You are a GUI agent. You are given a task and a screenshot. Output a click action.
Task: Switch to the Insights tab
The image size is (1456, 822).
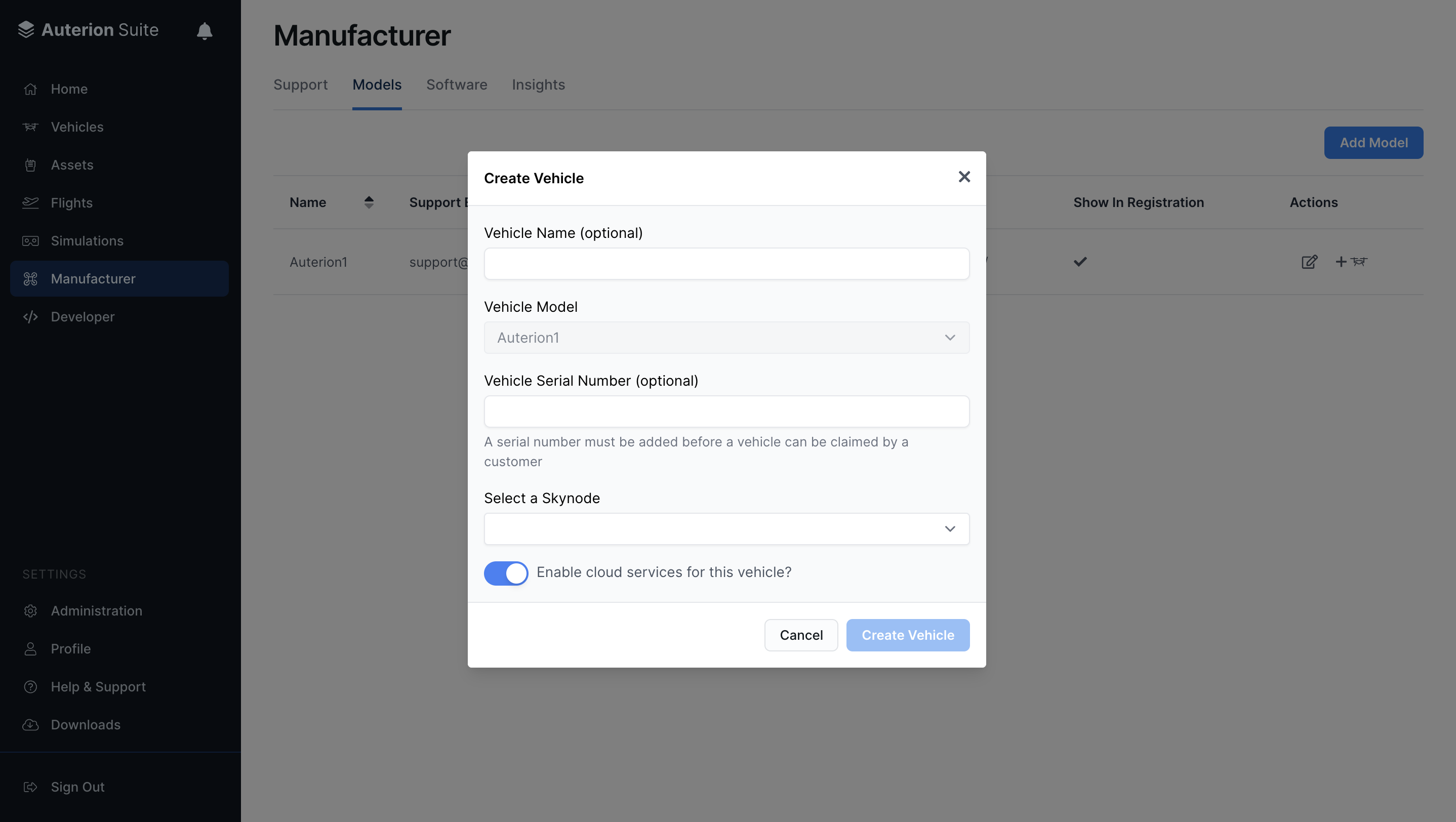(538, 85)
